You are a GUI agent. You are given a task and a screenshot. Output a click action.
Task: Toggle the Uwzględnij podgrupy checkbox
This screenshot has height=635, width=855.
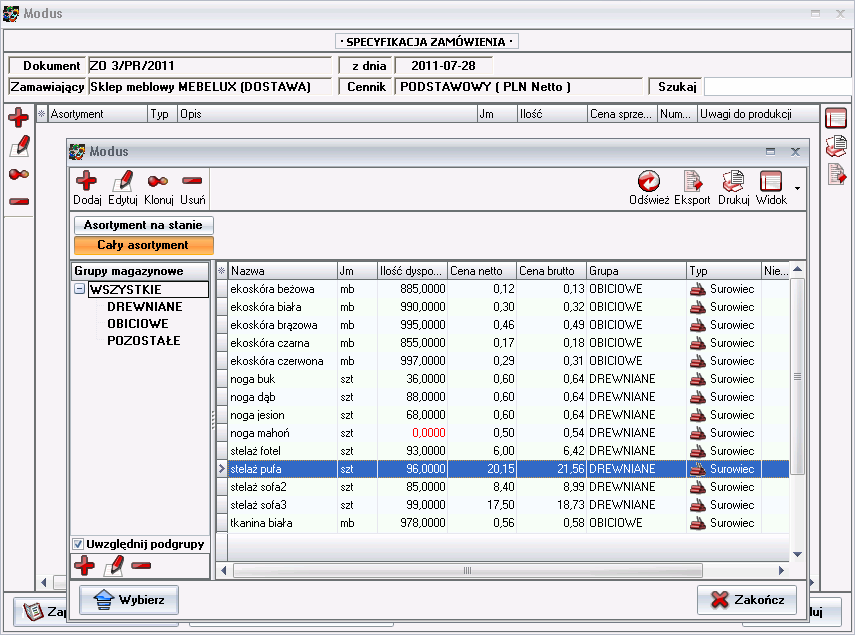78,543
